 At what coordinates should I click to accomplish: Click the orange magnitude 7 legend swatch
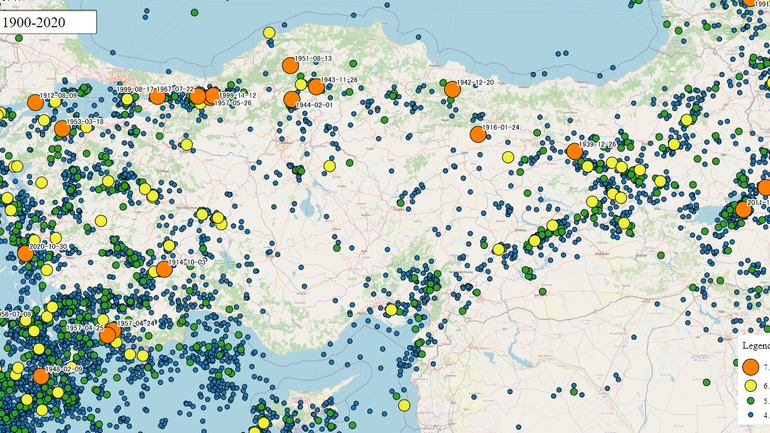[x=750, y=367]
